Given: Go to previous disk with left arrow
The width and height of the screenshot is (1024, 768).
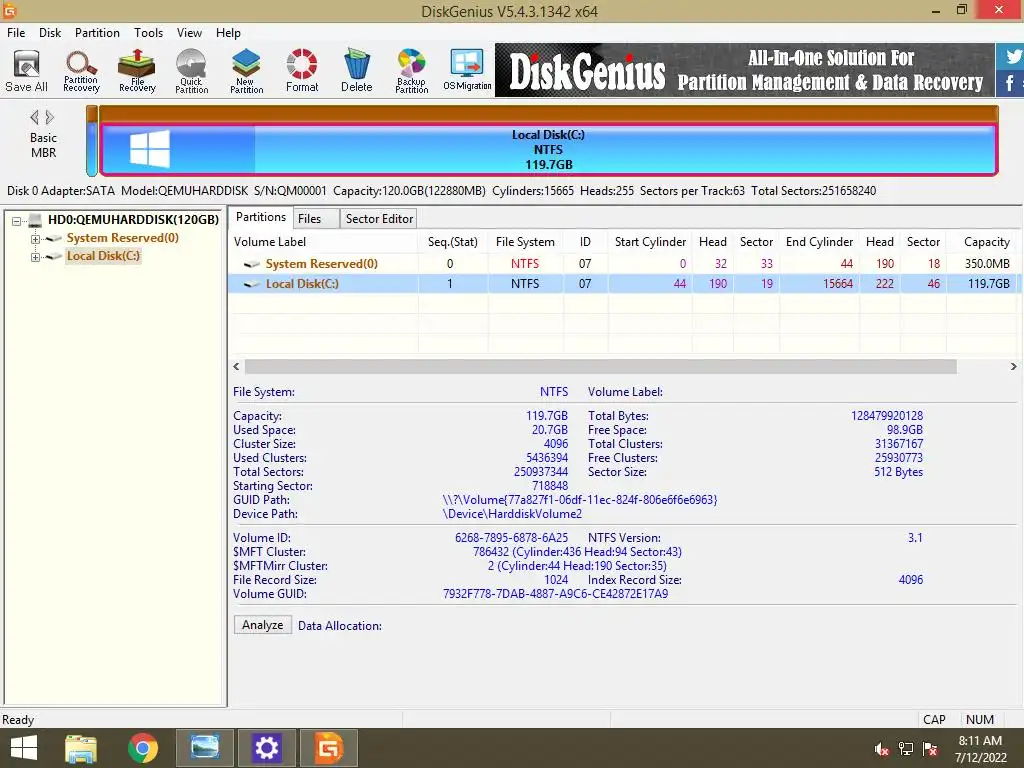Looking at the screenshot, I should [x=34, y=118].
